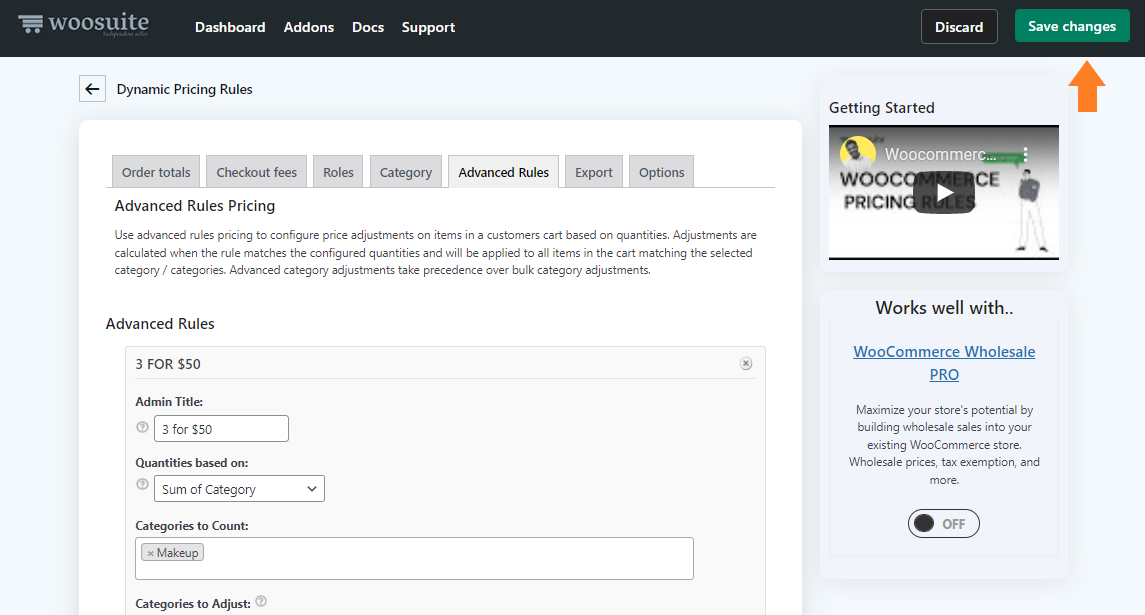Click the 3 FOR $50 rule header
Screen dimensions: 1145x615
click(x=445, y=364)
